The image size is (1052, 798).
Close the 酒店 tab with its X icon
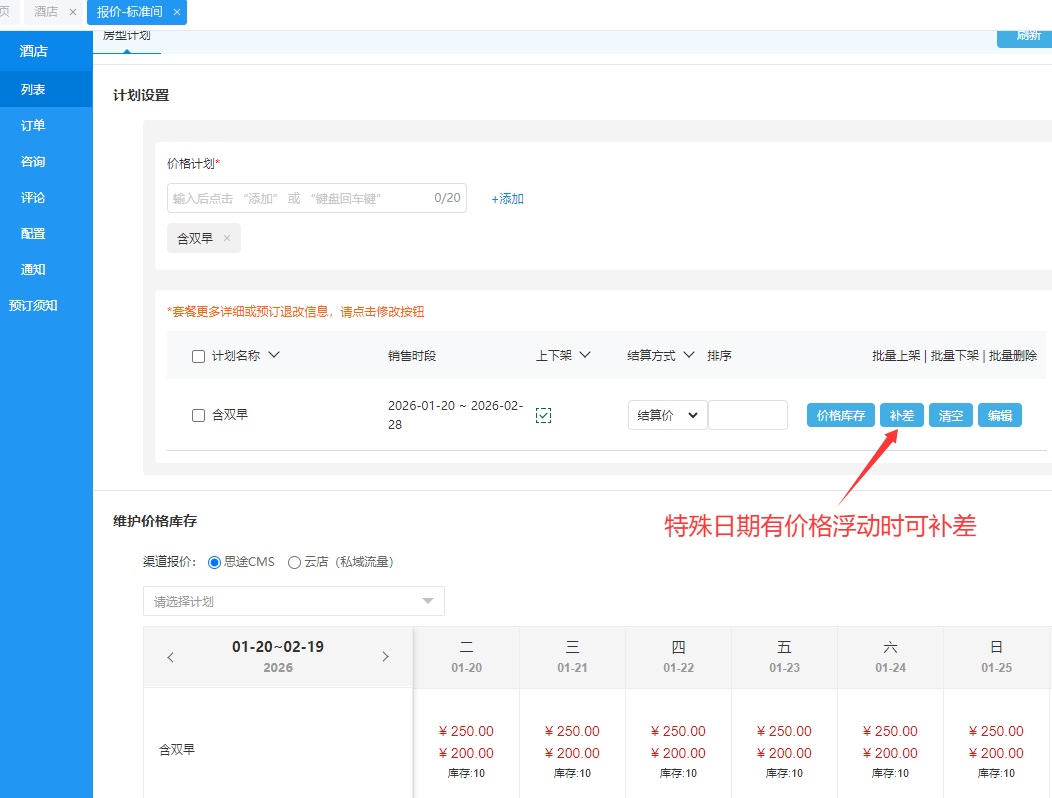pyautogui.click(x=73, y=12)
